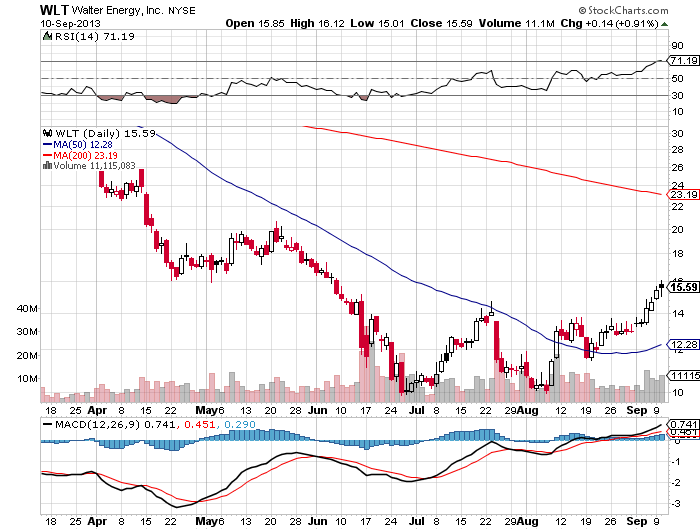700x530 pixels.
Task: Click the Volume 11,115,083 legend text
Action: point(94,166)
